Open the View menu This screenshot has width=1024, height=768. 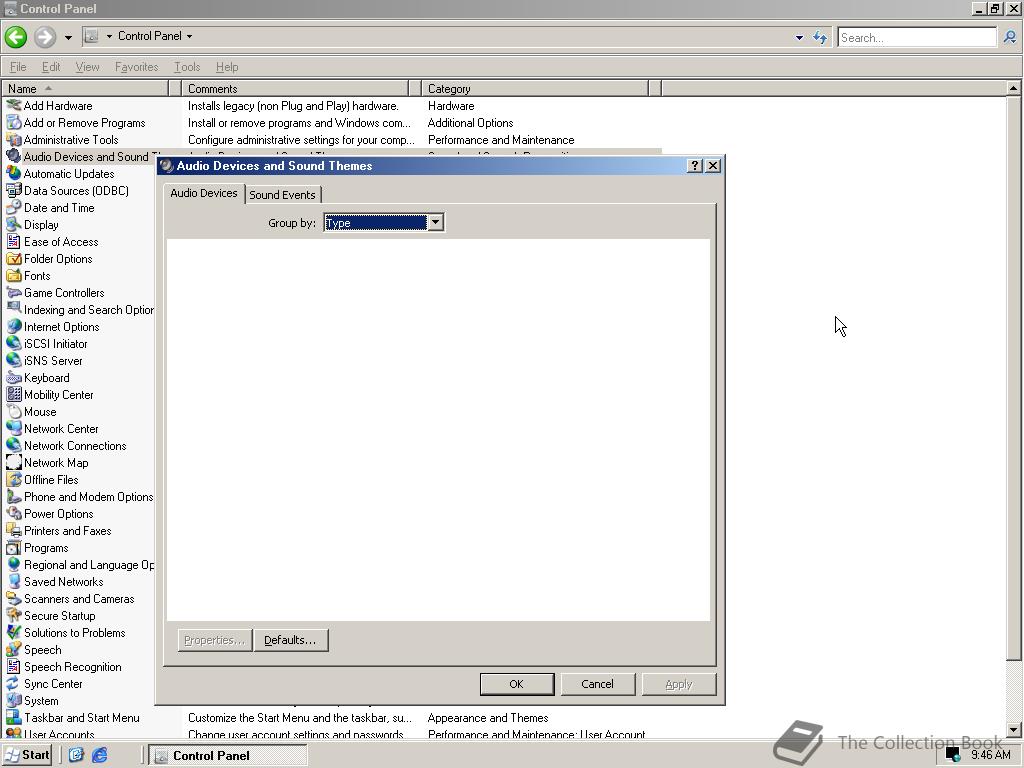tap(88, 67)
